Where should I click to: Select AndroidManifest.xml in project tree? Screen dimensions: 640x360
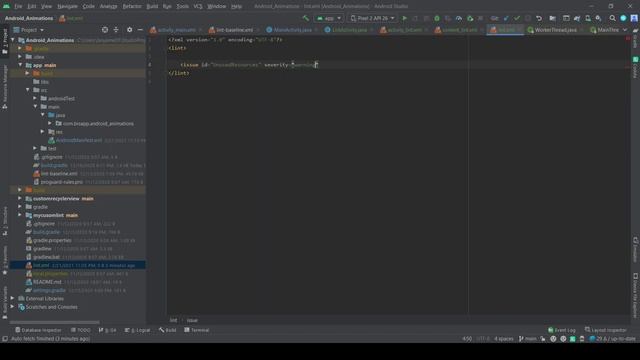tap(79, 140)
